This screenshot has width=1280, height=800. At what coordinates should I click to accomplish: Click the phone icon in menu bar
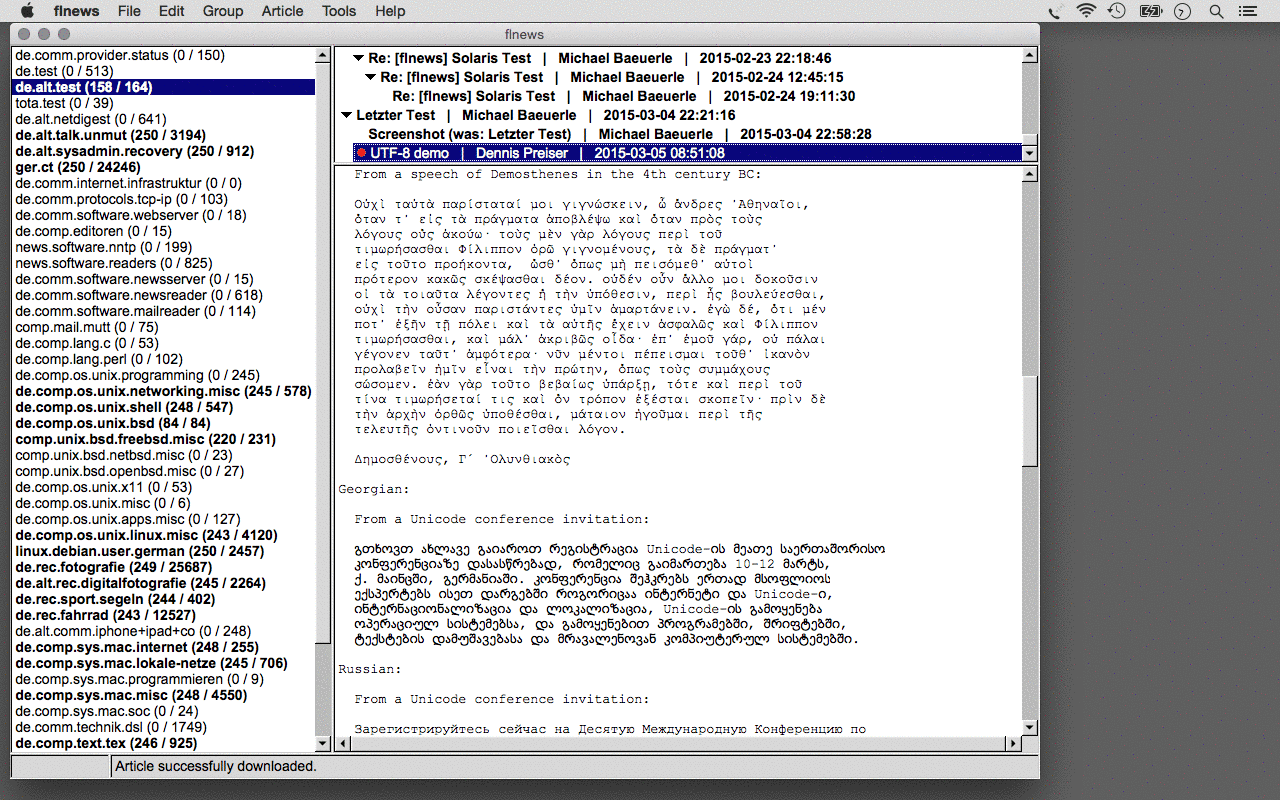pos(1056,11)
